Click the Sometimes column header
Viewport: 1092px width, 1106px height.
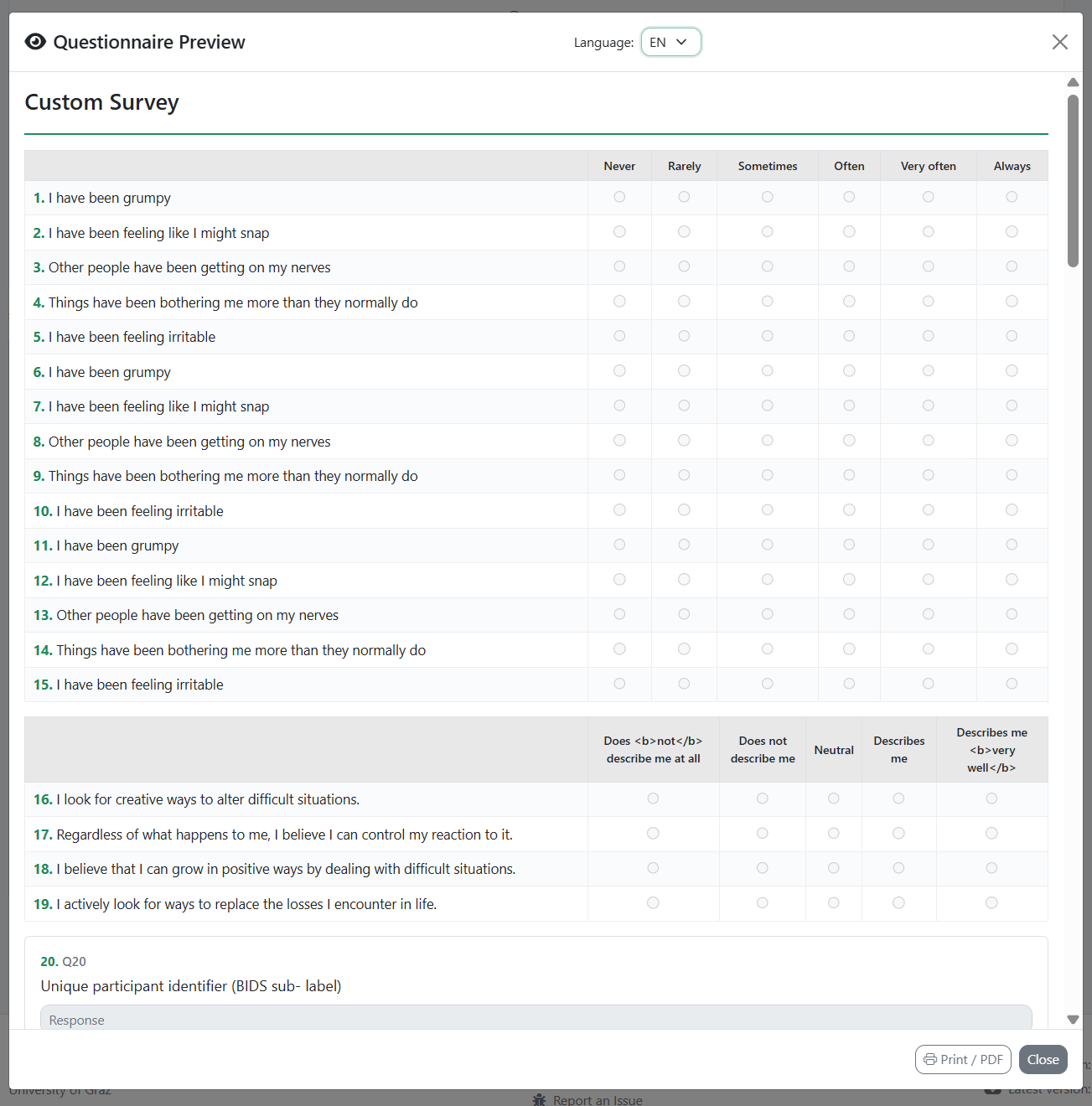pyautogui.click(x=768, y=166)
